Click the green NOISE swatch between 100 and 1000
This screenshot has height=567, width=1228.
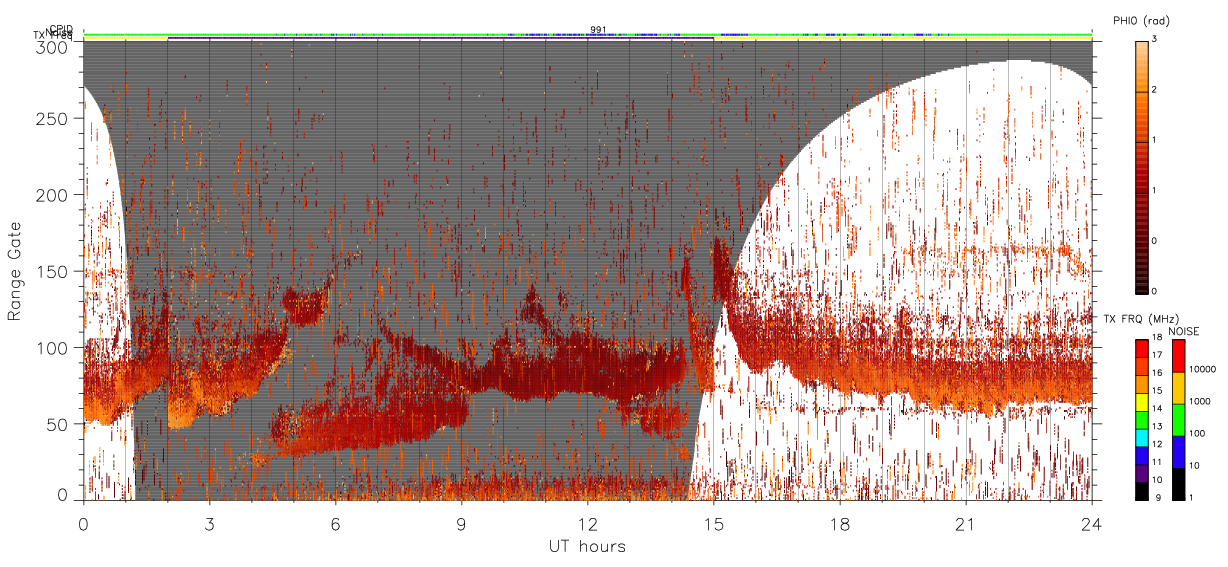pos(1178,420)
